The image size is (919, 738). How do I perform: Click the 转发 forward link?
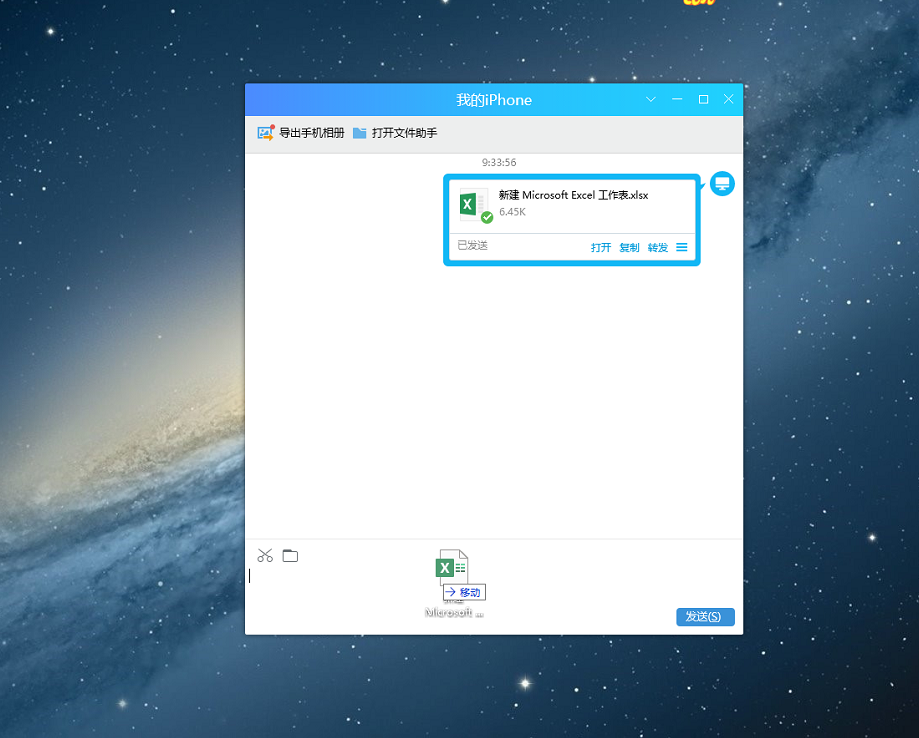click(658, 247)
